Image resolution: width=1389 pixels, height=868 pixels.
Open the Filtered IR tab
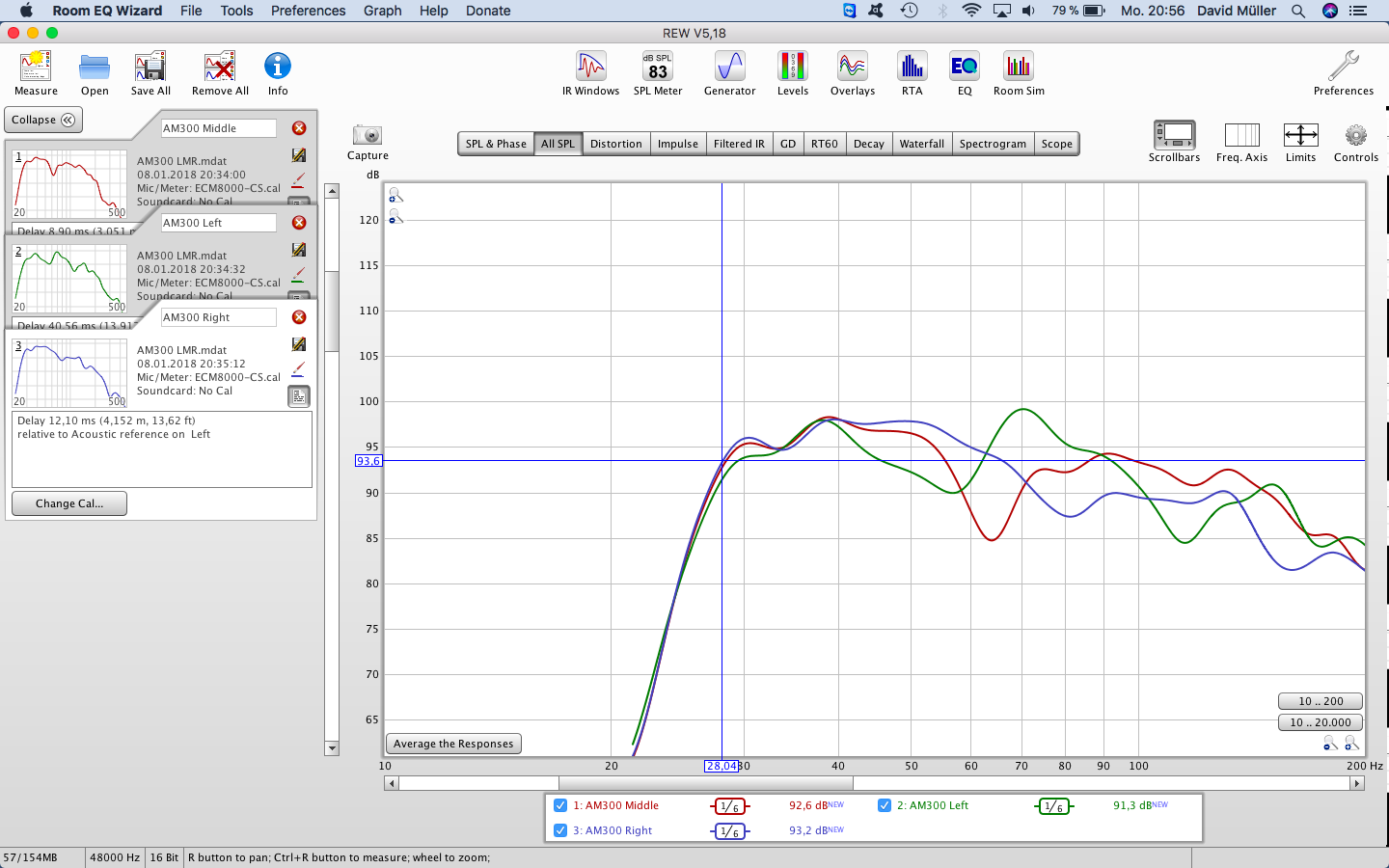(739, 144)
